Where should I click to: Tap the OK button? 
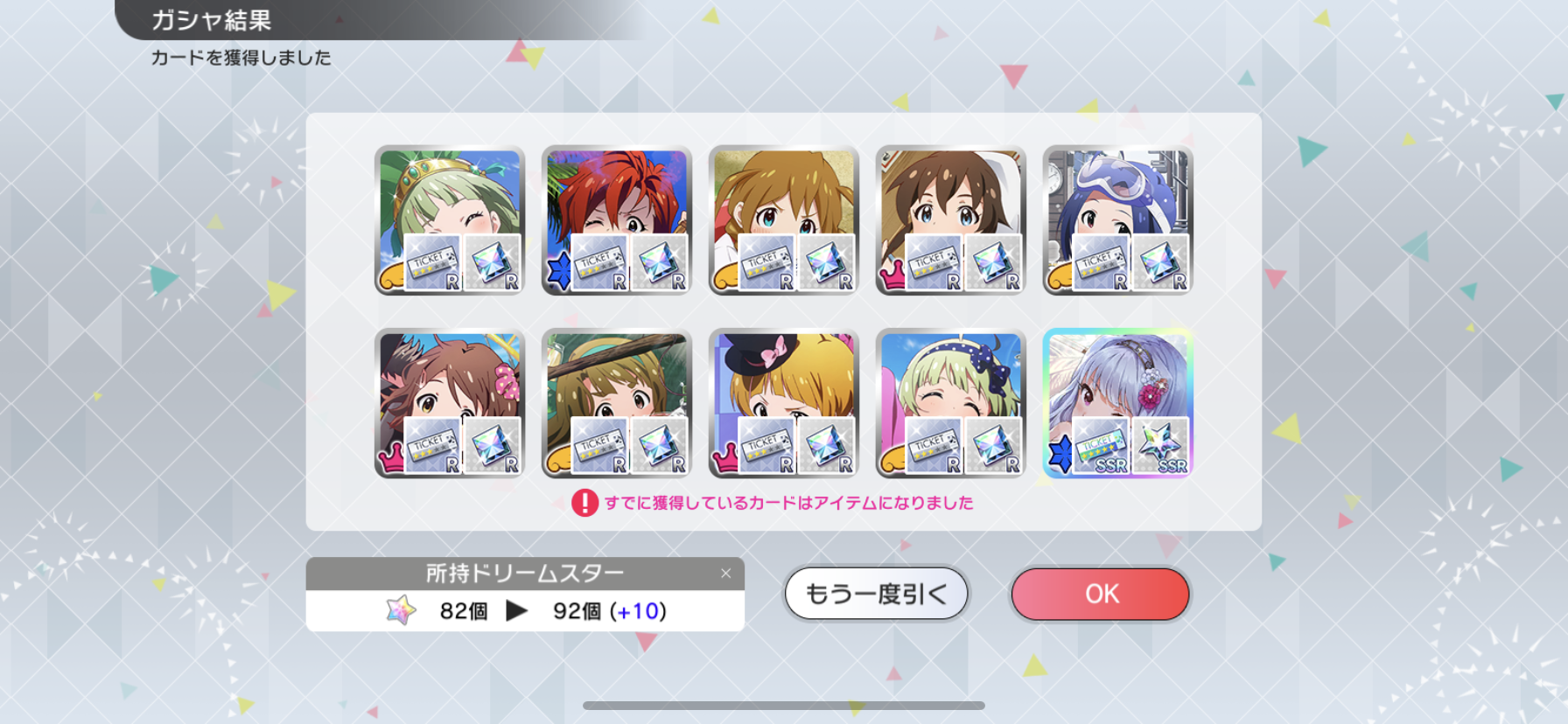pos(1100,594)
